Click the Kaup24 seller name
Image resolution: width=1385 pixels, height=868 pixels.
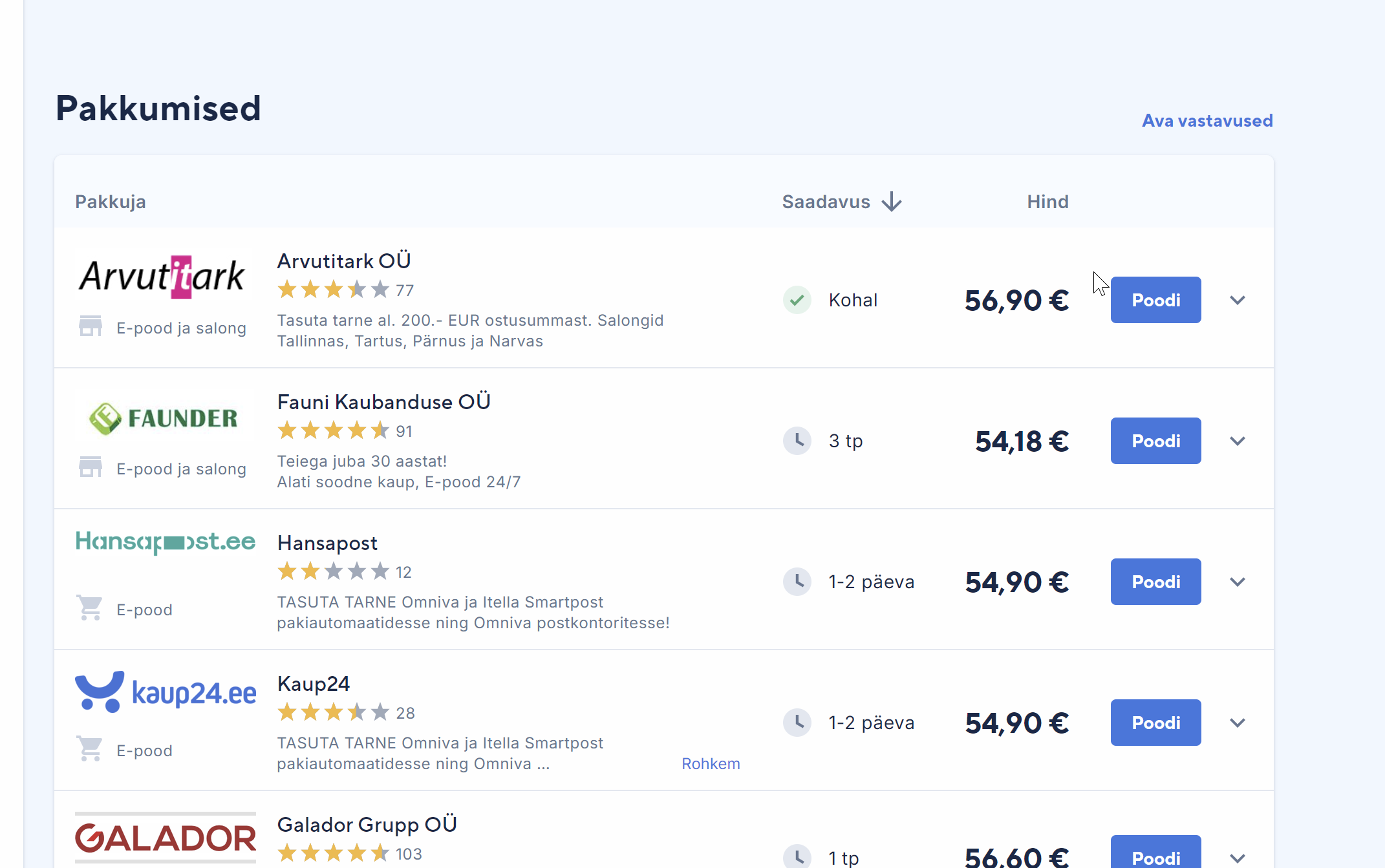314,684
